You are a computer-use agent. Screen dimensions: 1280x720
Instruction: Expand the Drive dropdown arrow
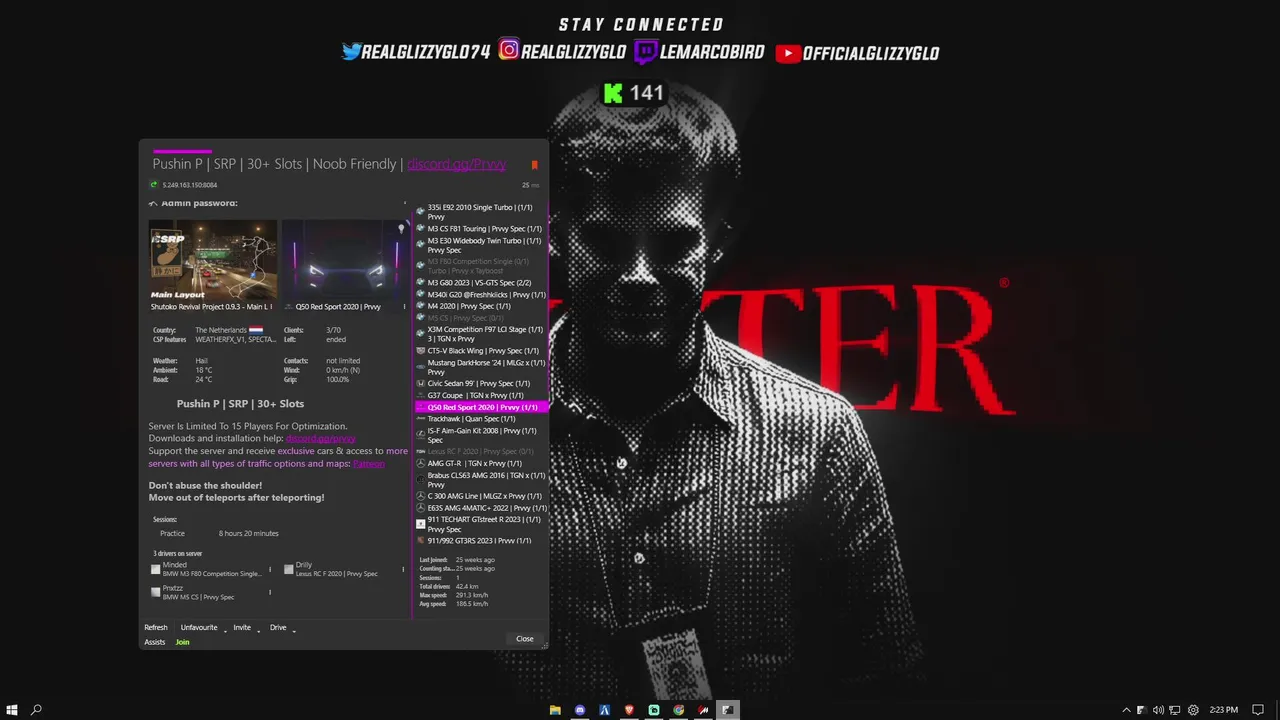(x=294, y=630)
